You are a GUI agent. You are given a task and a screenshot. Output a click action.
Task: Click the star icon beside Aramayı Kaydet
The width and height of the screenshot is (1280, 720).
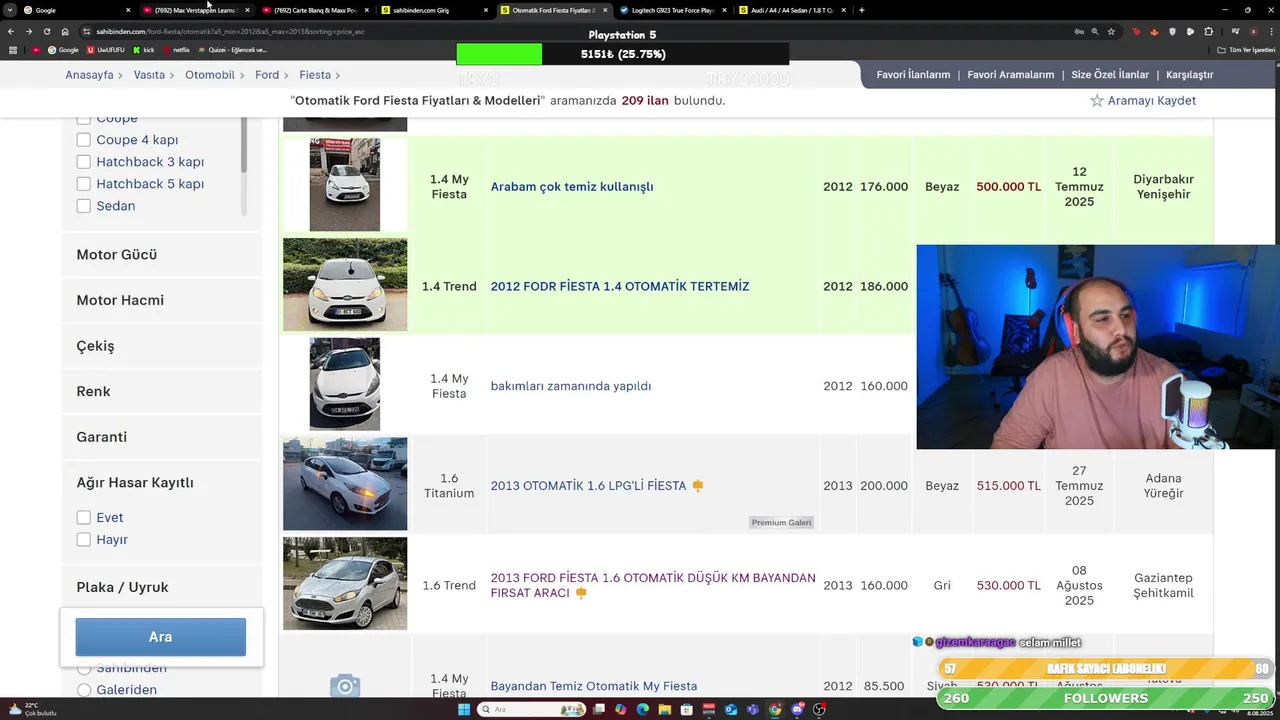(1097, 101)
